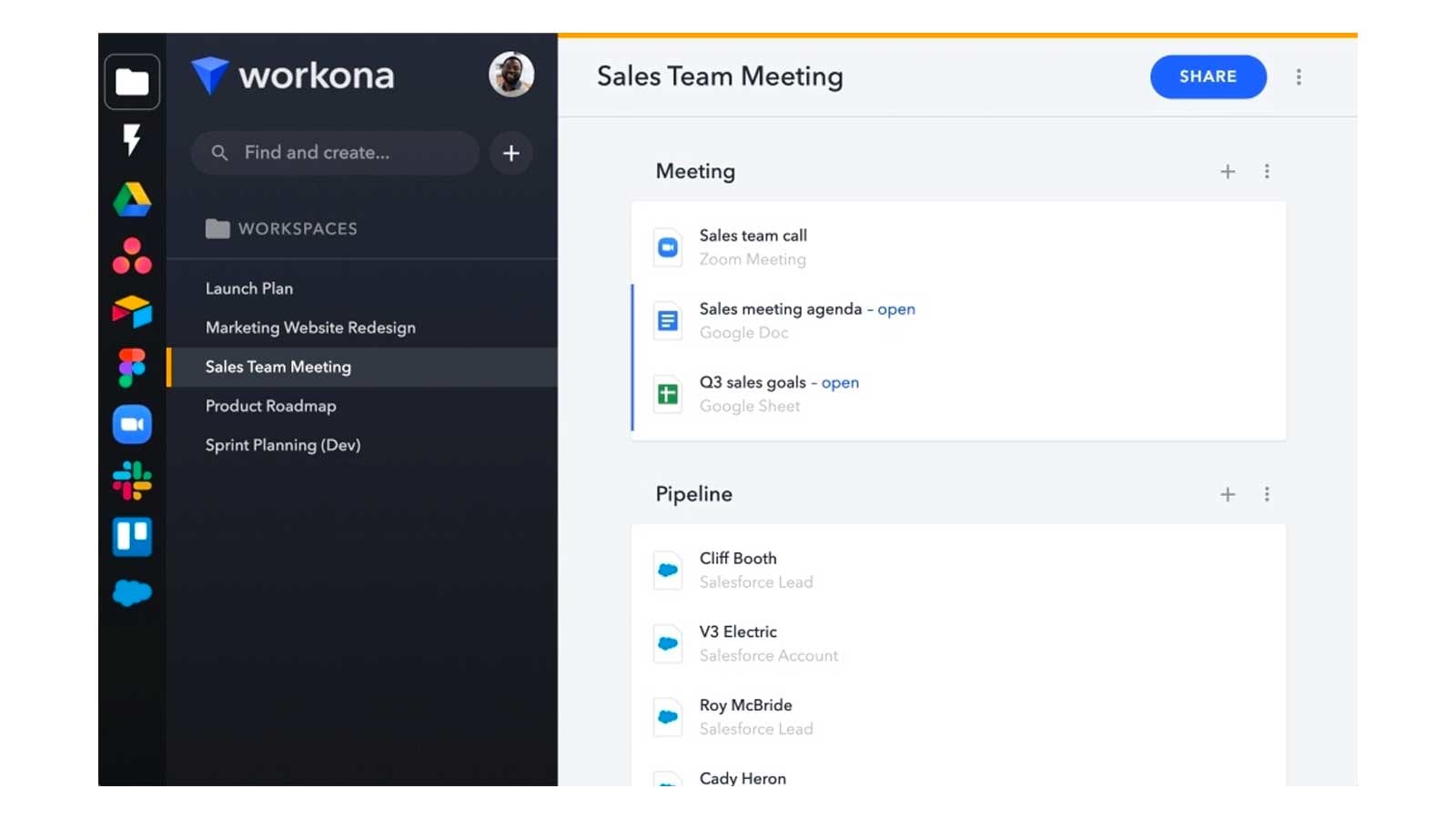1456x819 pixels.
Task: Click the Zoom icon for Sales team call
Action: (x=668, y=248)
